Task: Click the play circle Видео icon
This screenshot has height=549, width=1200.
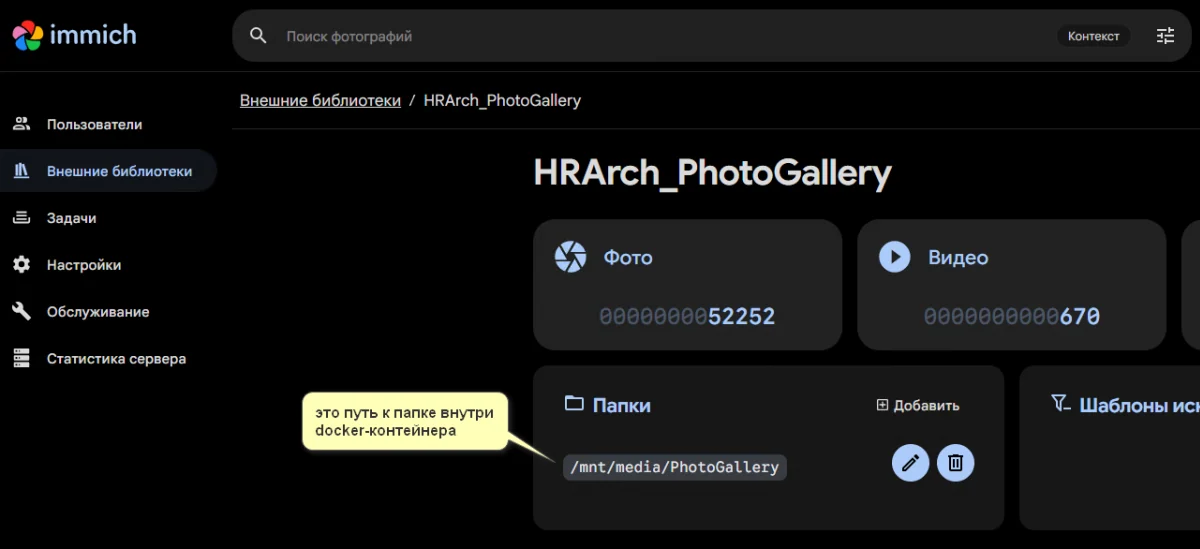Action: point(894,257)
